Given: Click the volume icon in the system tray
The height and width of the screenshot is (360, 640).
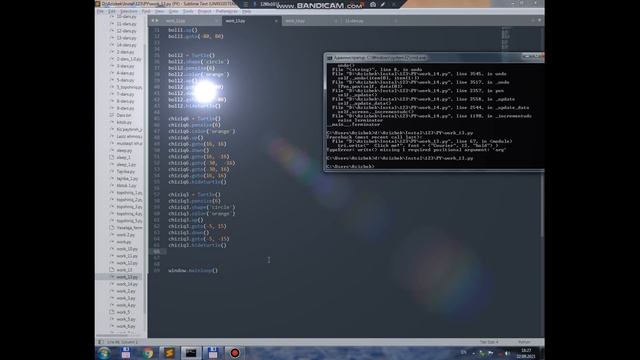Looking at the screenshot, I should click(x=507, y=353).
